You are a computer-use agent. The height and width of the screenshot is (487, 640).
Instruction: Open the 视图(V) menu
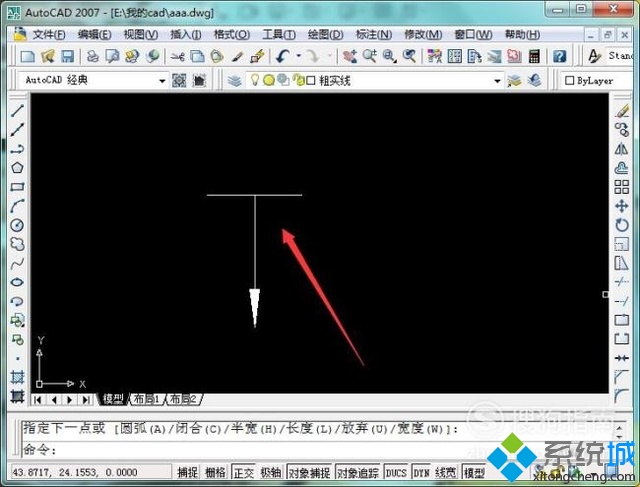tap(141, 34)
